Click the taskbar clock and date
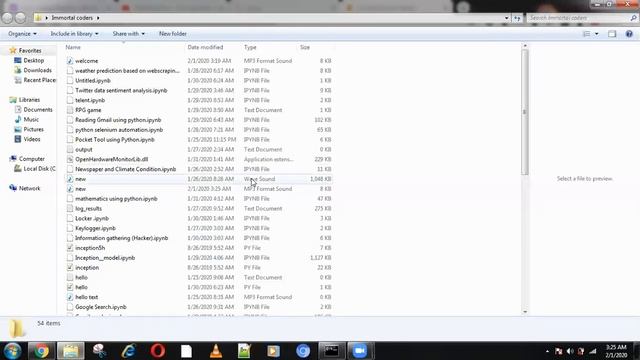Screen dimensions: 640x360 tap(616, 351)
